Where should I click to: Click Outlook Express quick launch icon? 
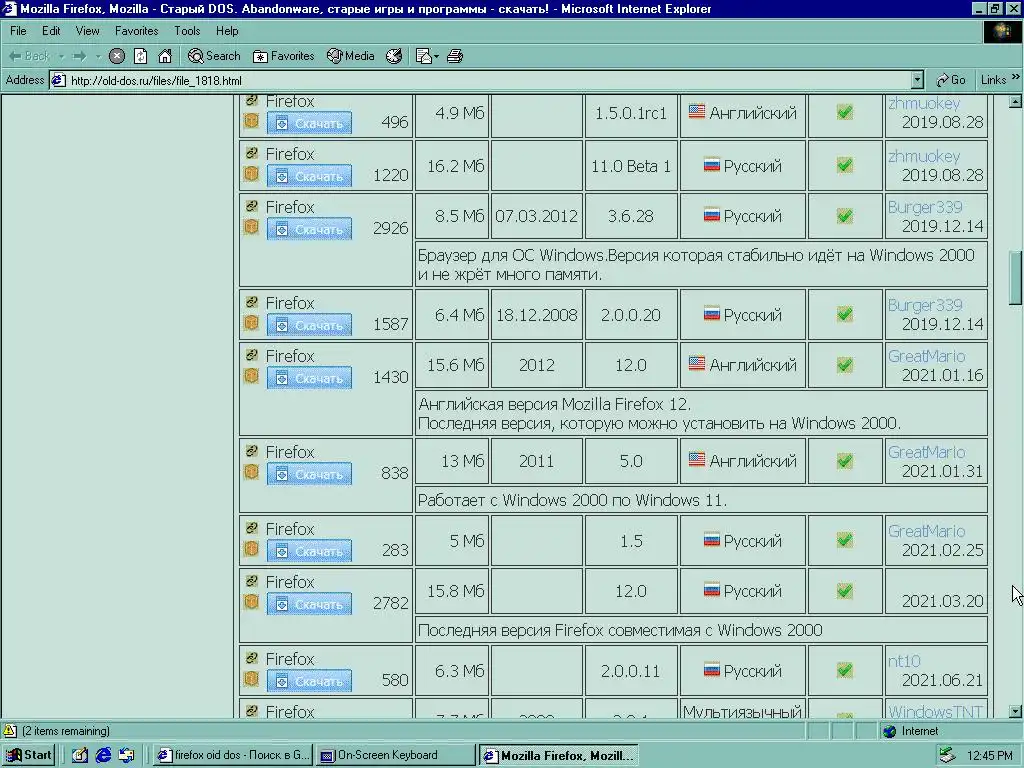coord(127,755)
